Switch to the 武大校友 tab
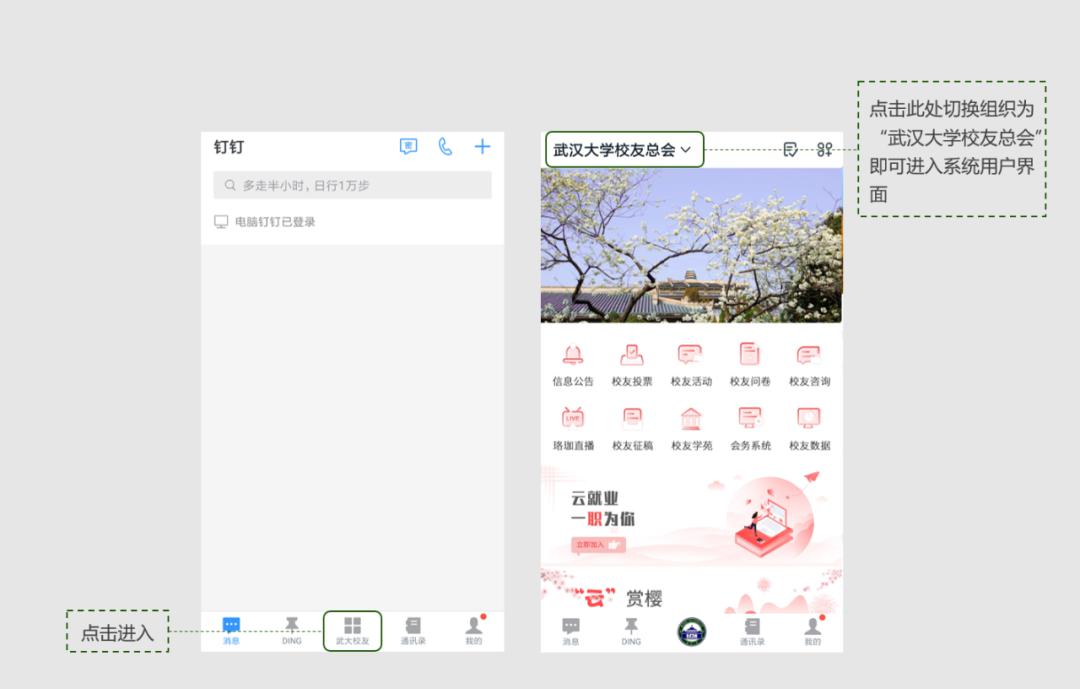The image size is (1080, 689). pos(353,630)
